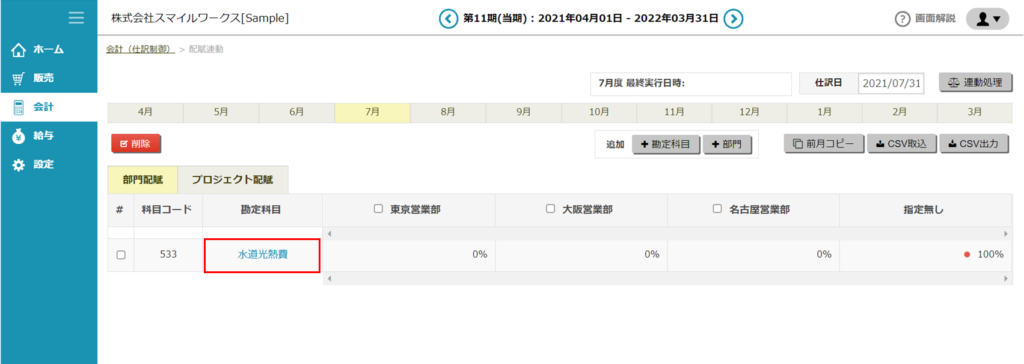Switch to プロジェクト配賦 tab
1024x364 pixels.
click(232, 180)
